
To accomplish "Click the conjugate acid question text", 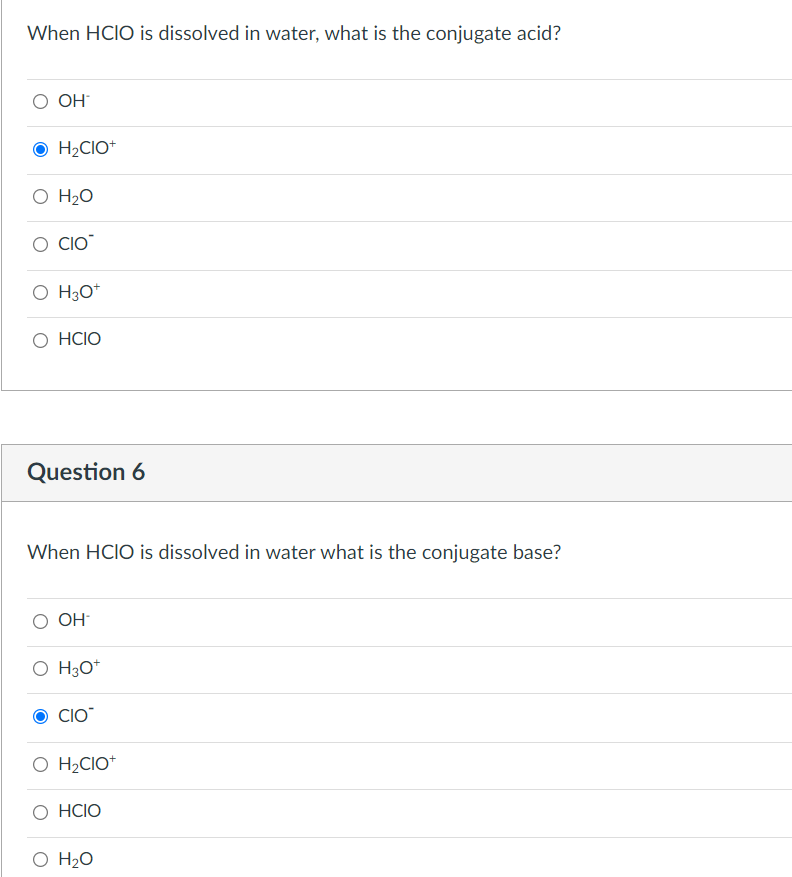I will click(294, 34).
